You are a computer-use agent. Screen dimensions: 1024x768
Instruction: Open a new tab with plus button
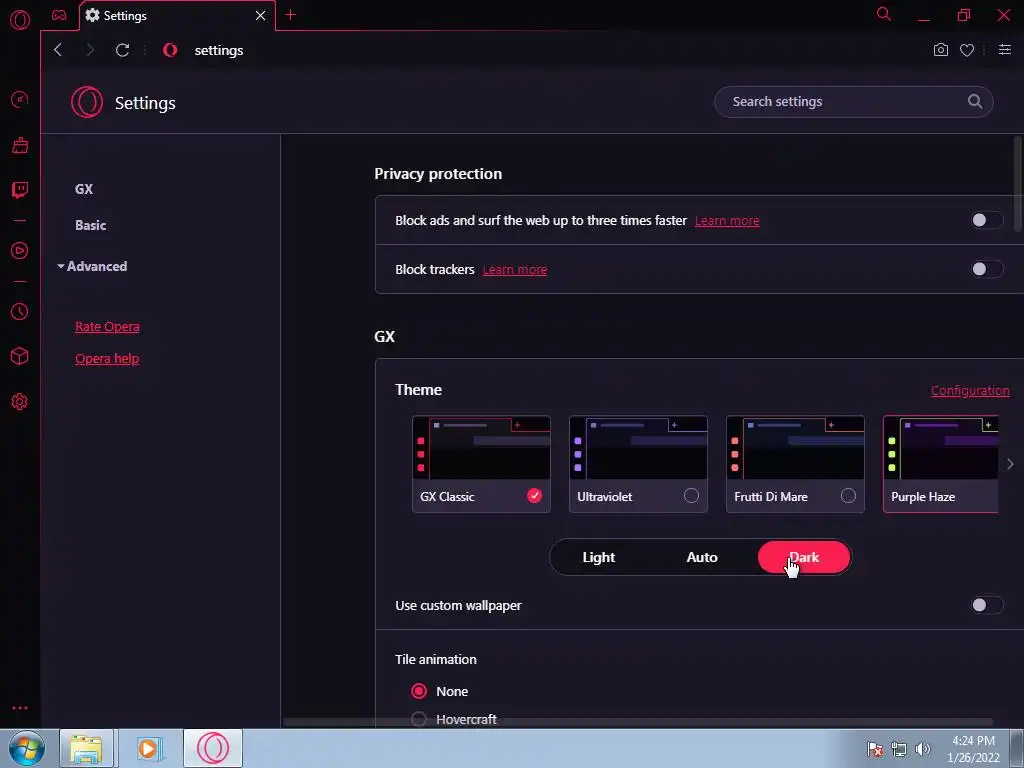[x=291, y=15]
